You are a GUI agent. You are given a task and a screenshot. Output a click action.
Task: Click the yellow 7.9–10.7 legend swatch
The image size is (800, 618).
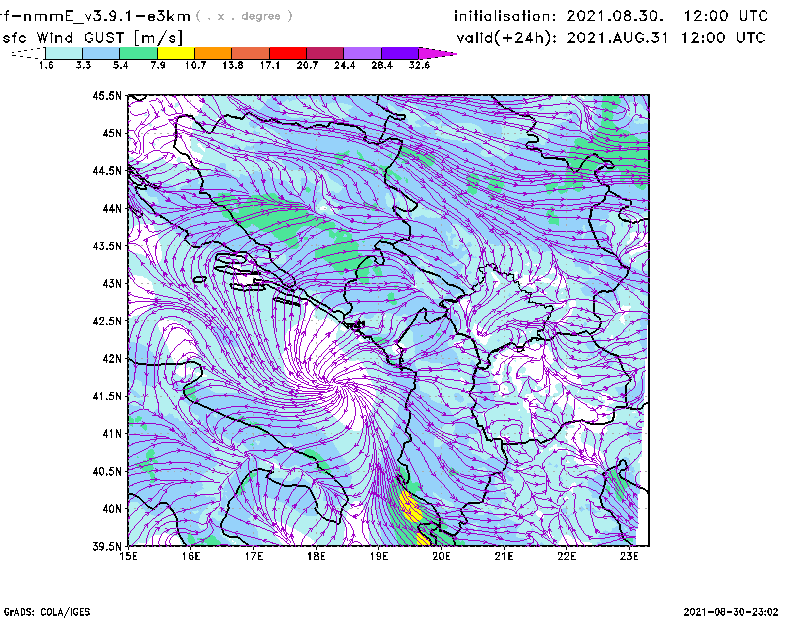pos(176,53)
